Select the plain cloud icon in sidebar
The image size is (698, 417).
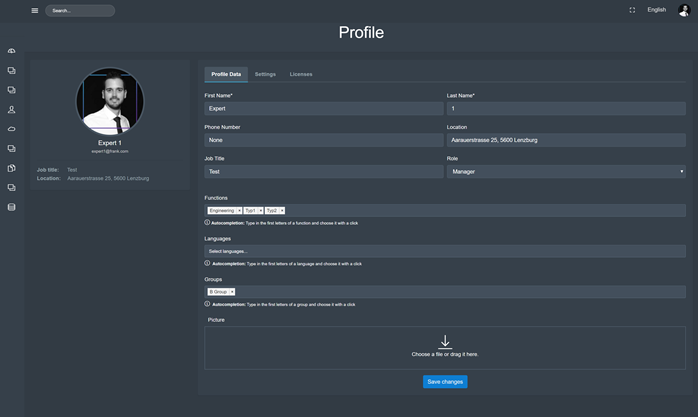[x=12, y=129]
